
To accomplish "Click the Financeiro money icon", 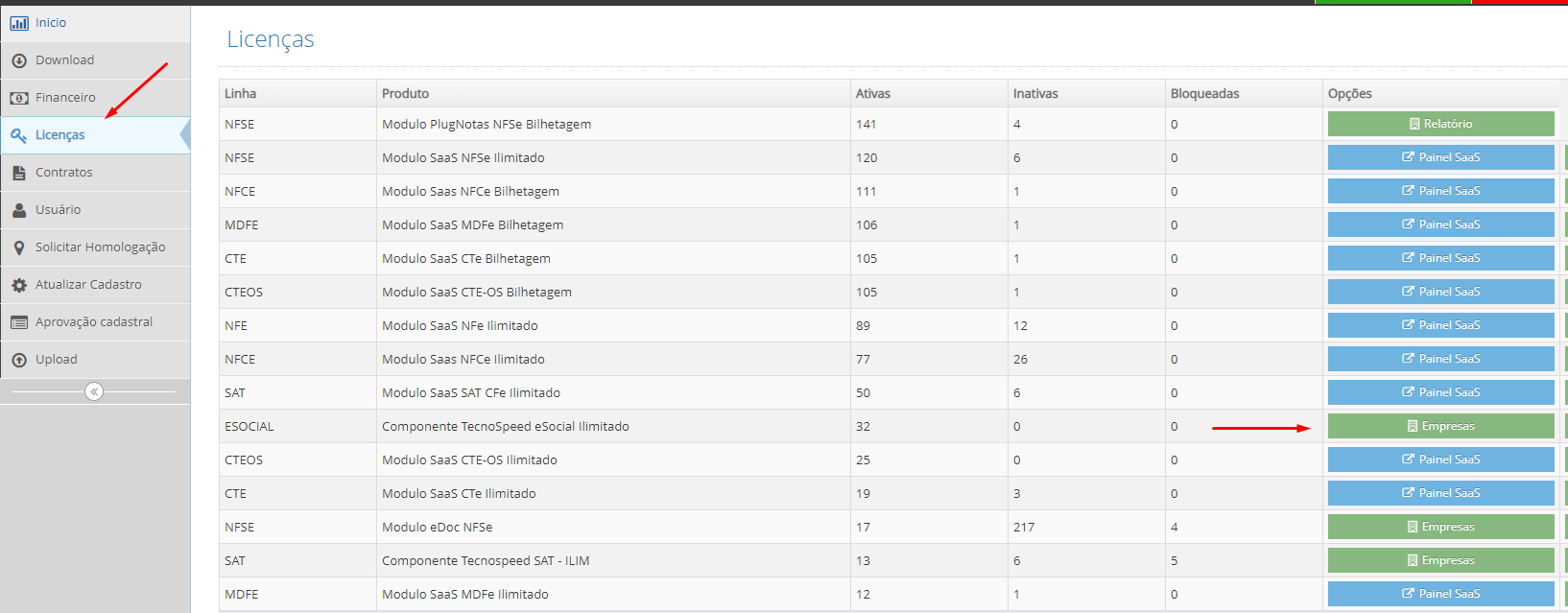I will pos(19,98).
